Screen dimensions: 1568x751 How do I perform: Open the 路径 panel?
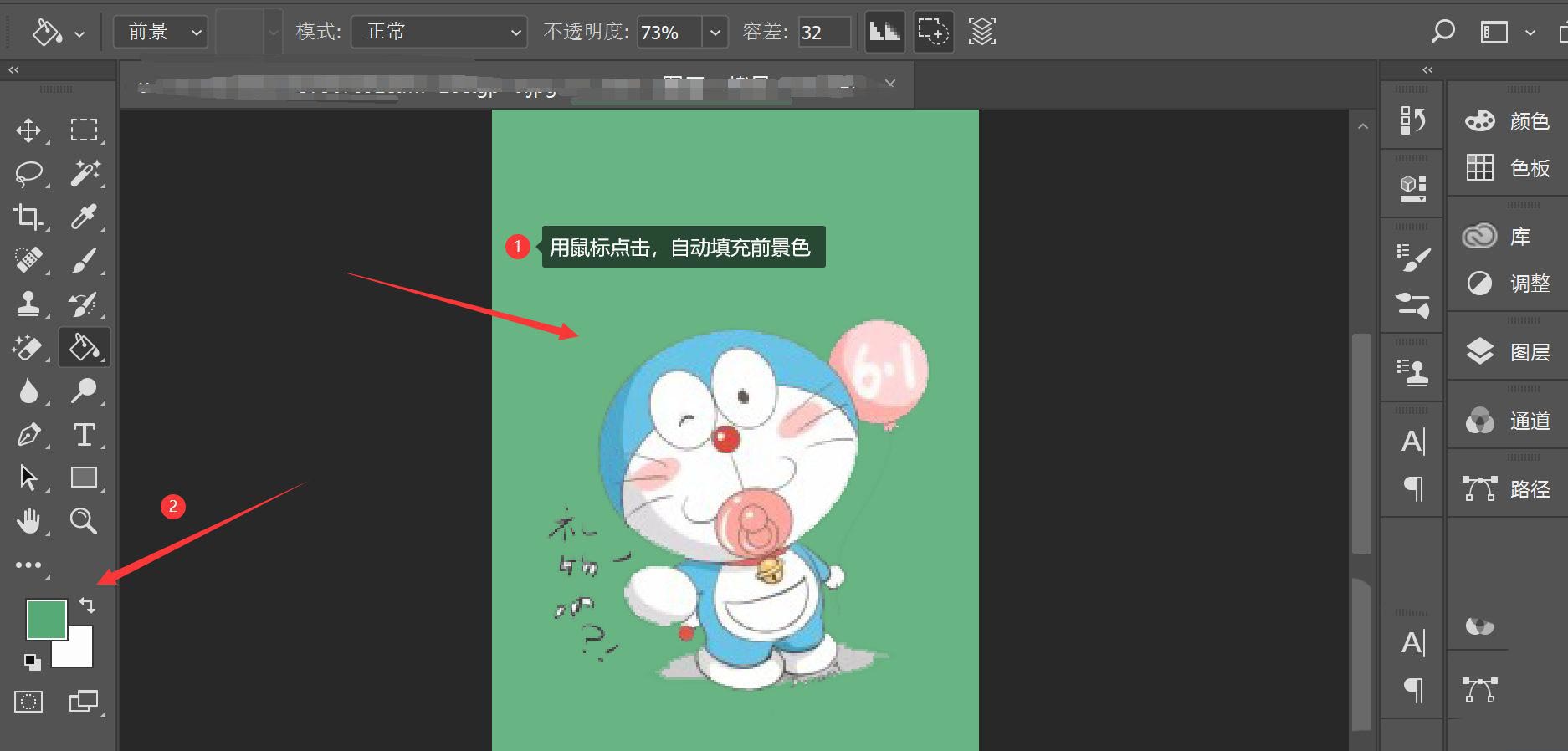pos(1508,489)
